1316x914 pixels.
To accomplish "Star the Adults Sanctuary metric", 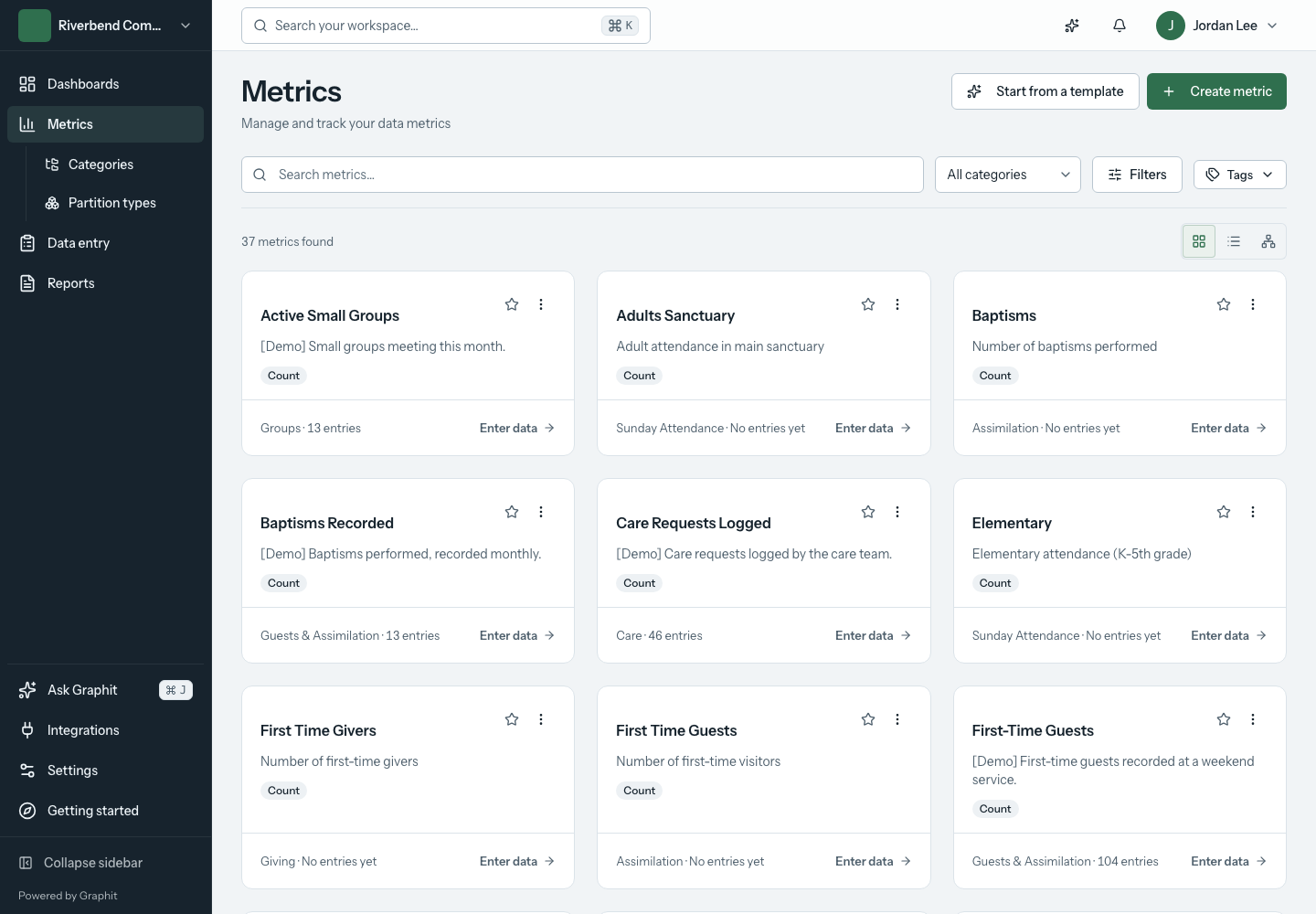I will tap(868, 304).
